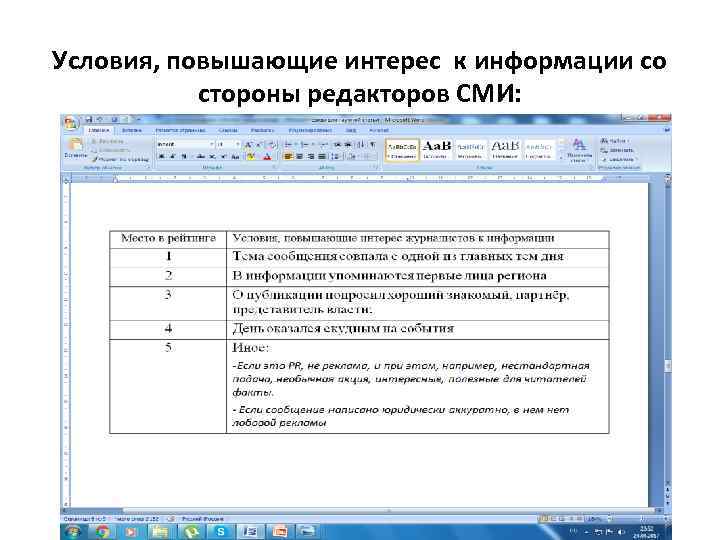The image size is (720, 540).
Task: Open the uTorrent taskbar icon
Action: coord(191,532)
